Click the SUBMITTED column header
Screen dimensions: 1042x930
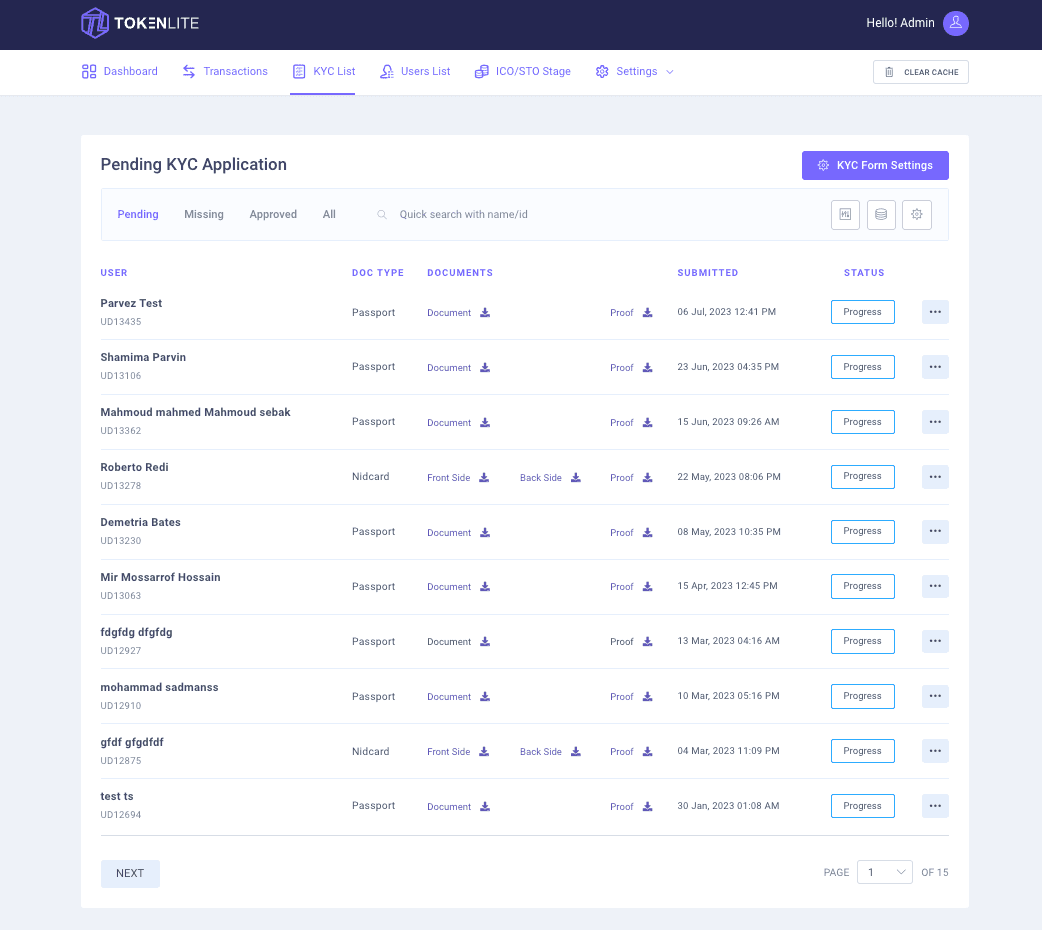click(708, 273)
